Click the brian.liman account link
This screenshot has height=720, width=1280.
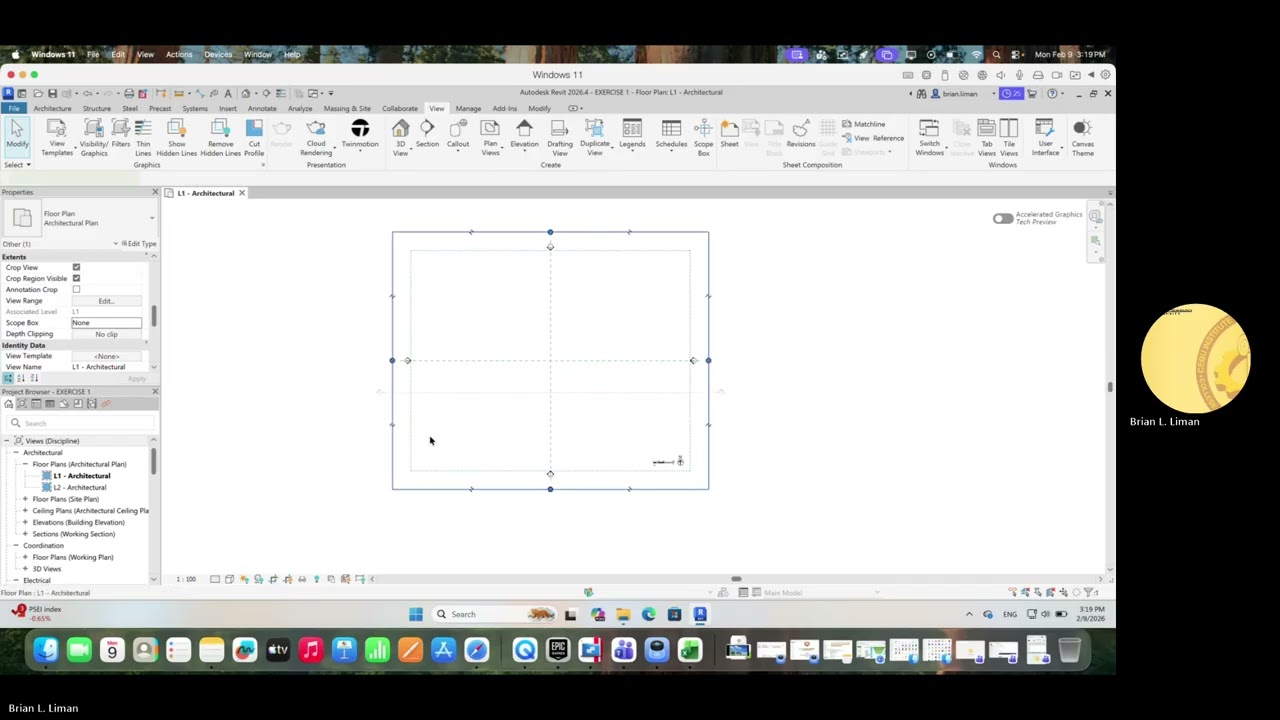[959, 93]
